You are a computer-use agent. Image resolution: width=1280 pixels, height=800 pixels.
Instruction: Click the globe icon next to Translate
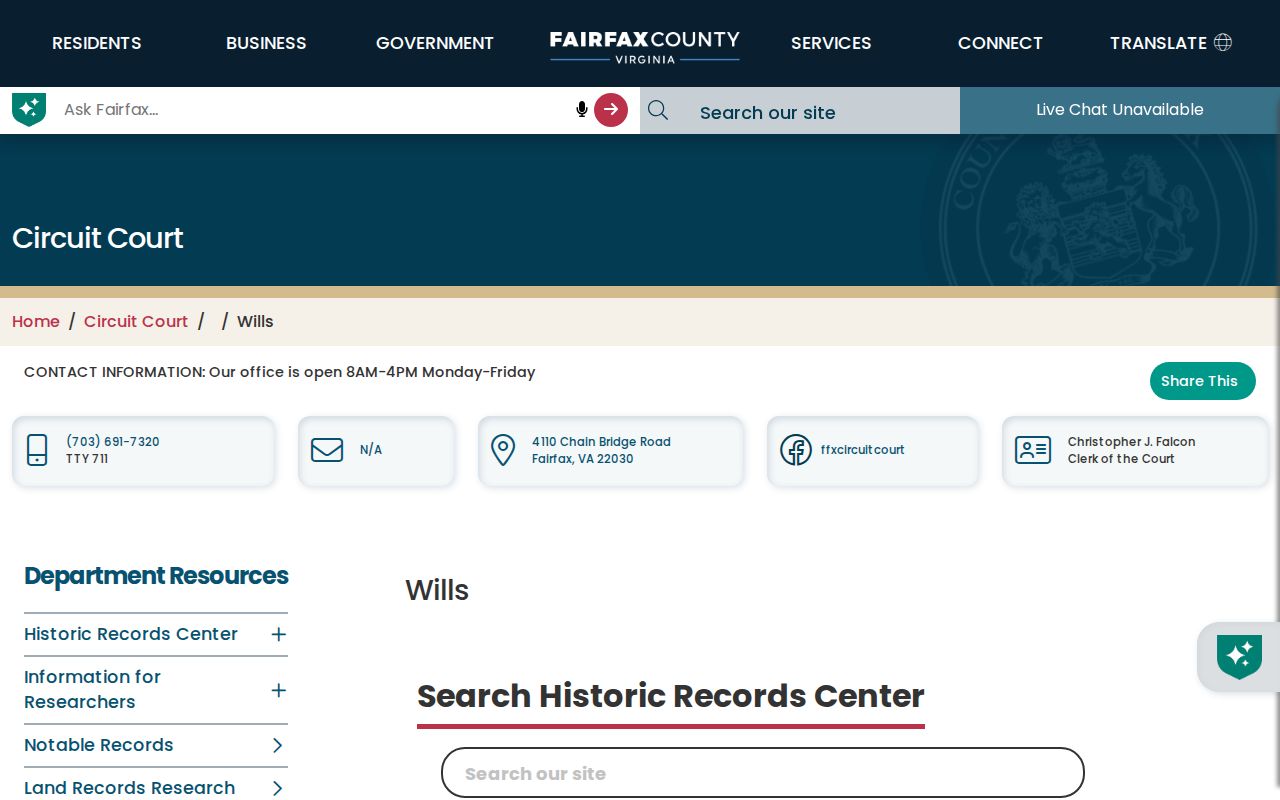coord(1222,42)
